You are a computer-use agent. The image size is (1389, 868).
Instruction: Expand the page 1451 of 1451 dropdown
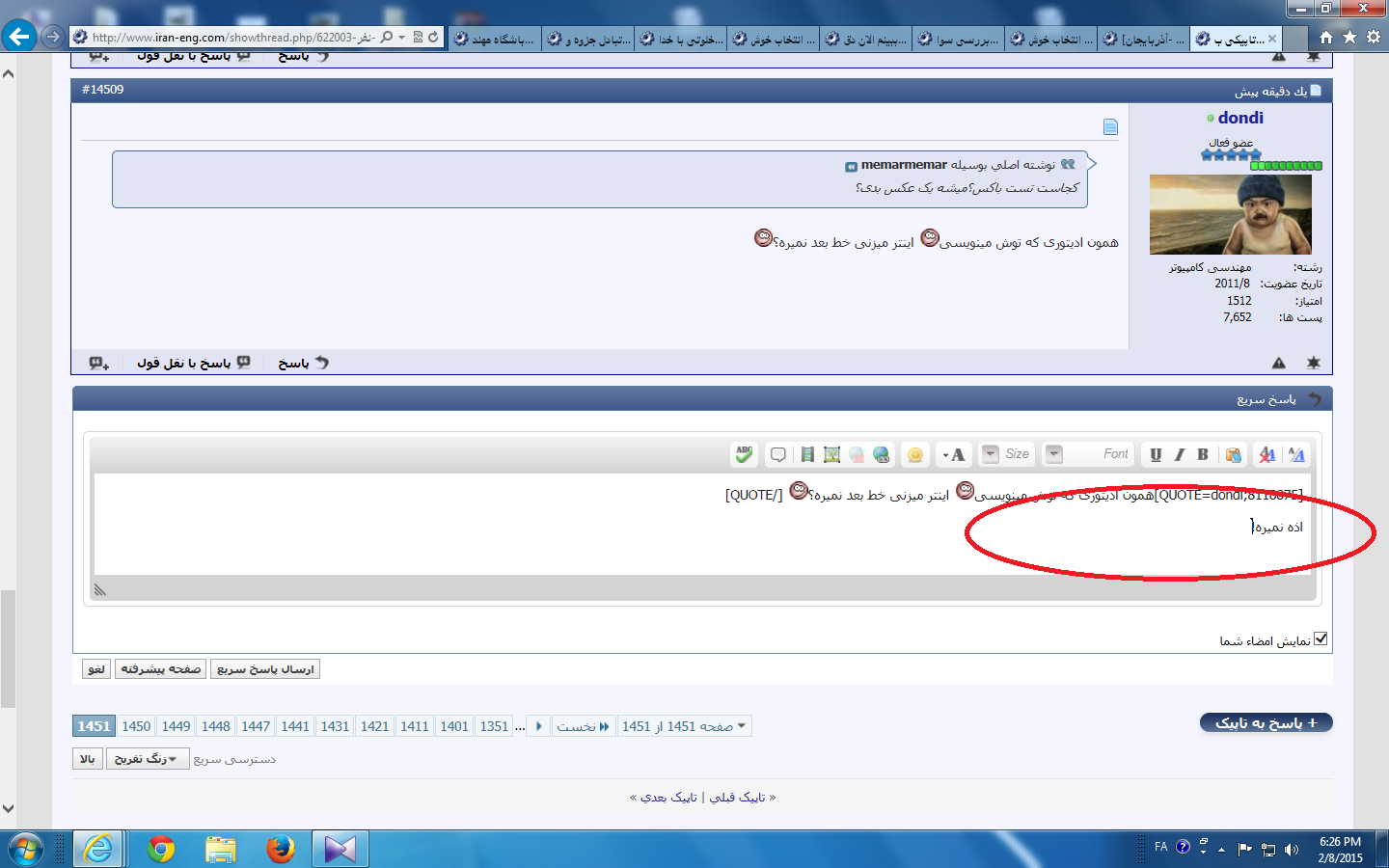684,726
